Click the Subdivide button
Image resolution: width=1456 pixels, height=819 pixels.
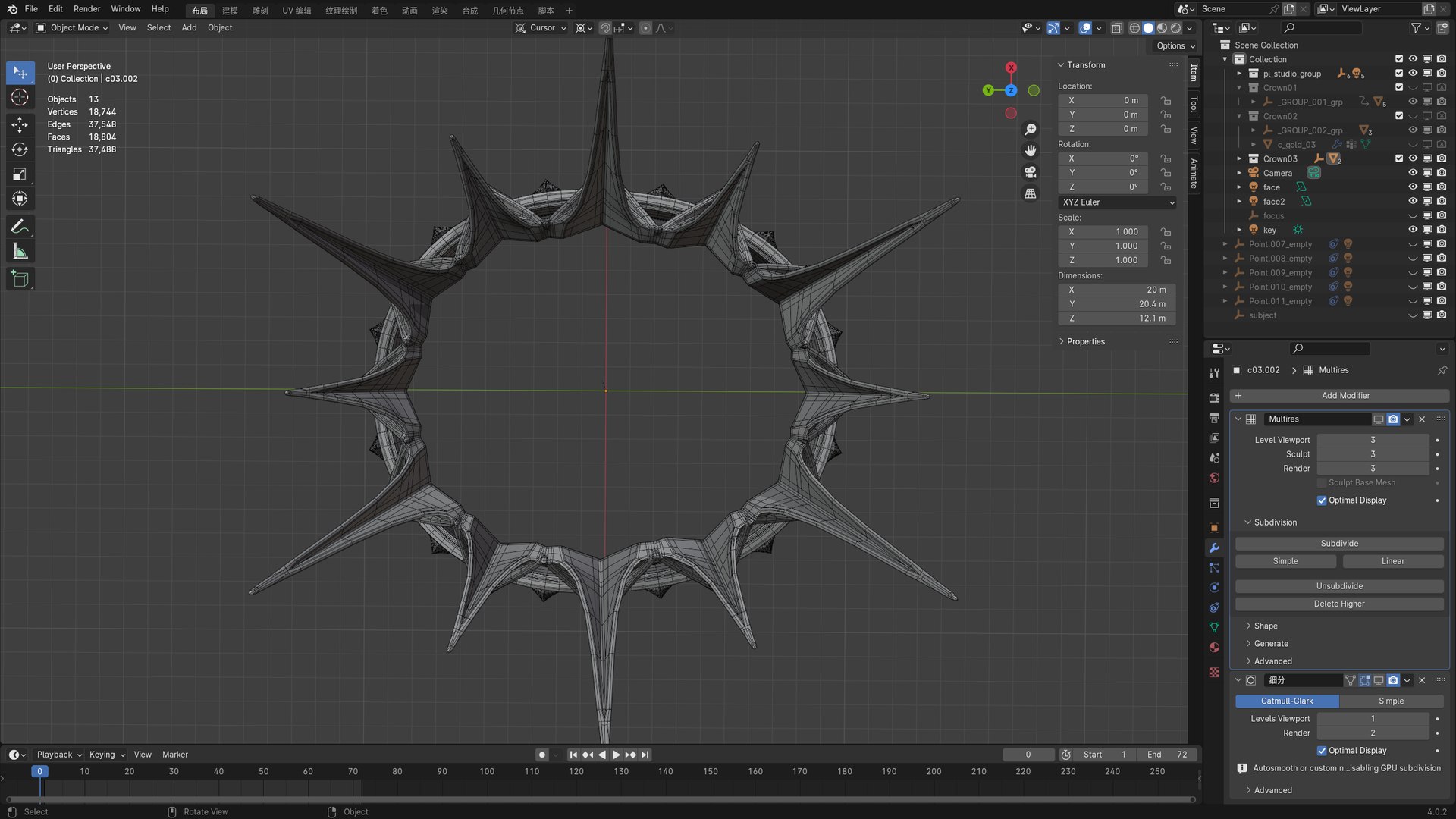1339,544
